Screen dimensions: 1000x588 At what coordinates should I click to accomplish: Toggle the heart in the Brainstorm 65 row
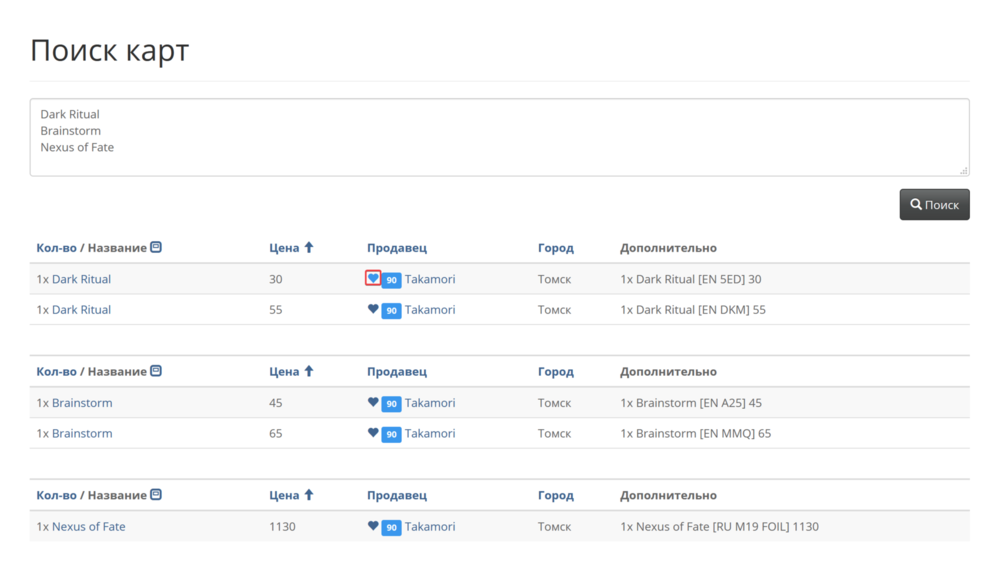coord(373,433)
